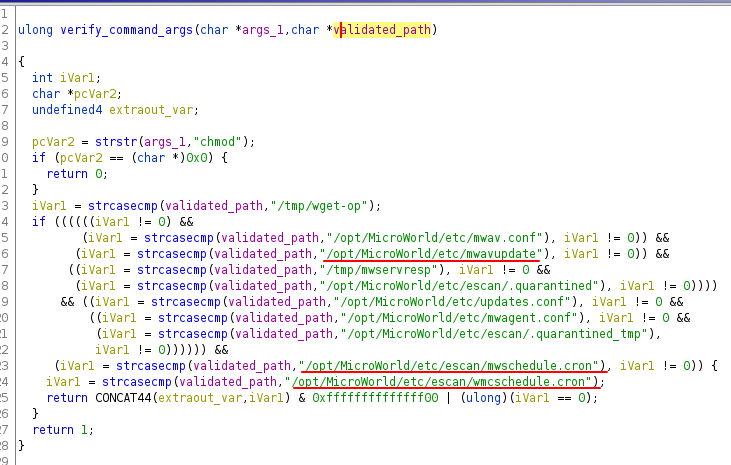Select the verify_command_args function name
731x465 pixels.
[x=126, y=30]
